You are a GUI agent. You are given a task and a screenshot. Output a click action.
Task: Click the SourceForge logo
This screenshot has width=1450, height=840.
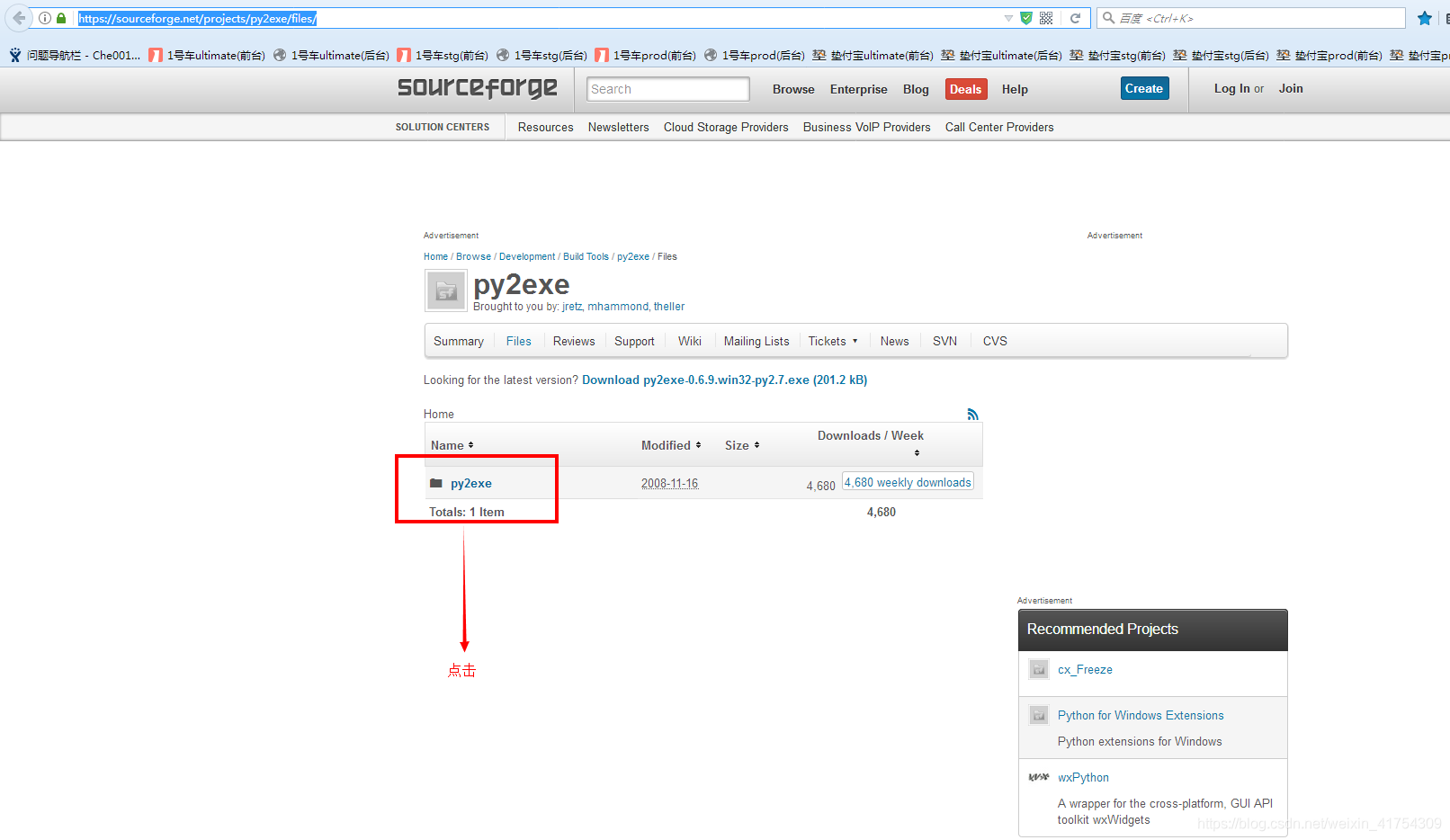click(x=477, y=87)
